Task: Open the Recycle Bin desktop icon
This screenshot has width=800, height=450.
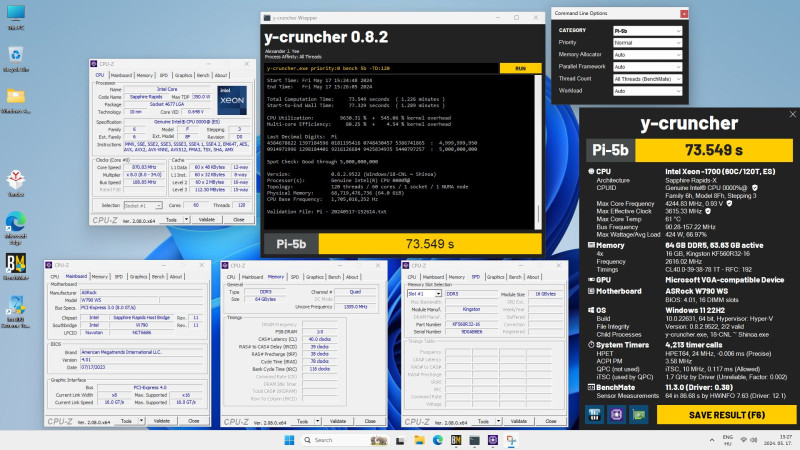Action: pyautogui.click(x=16, y=59)
